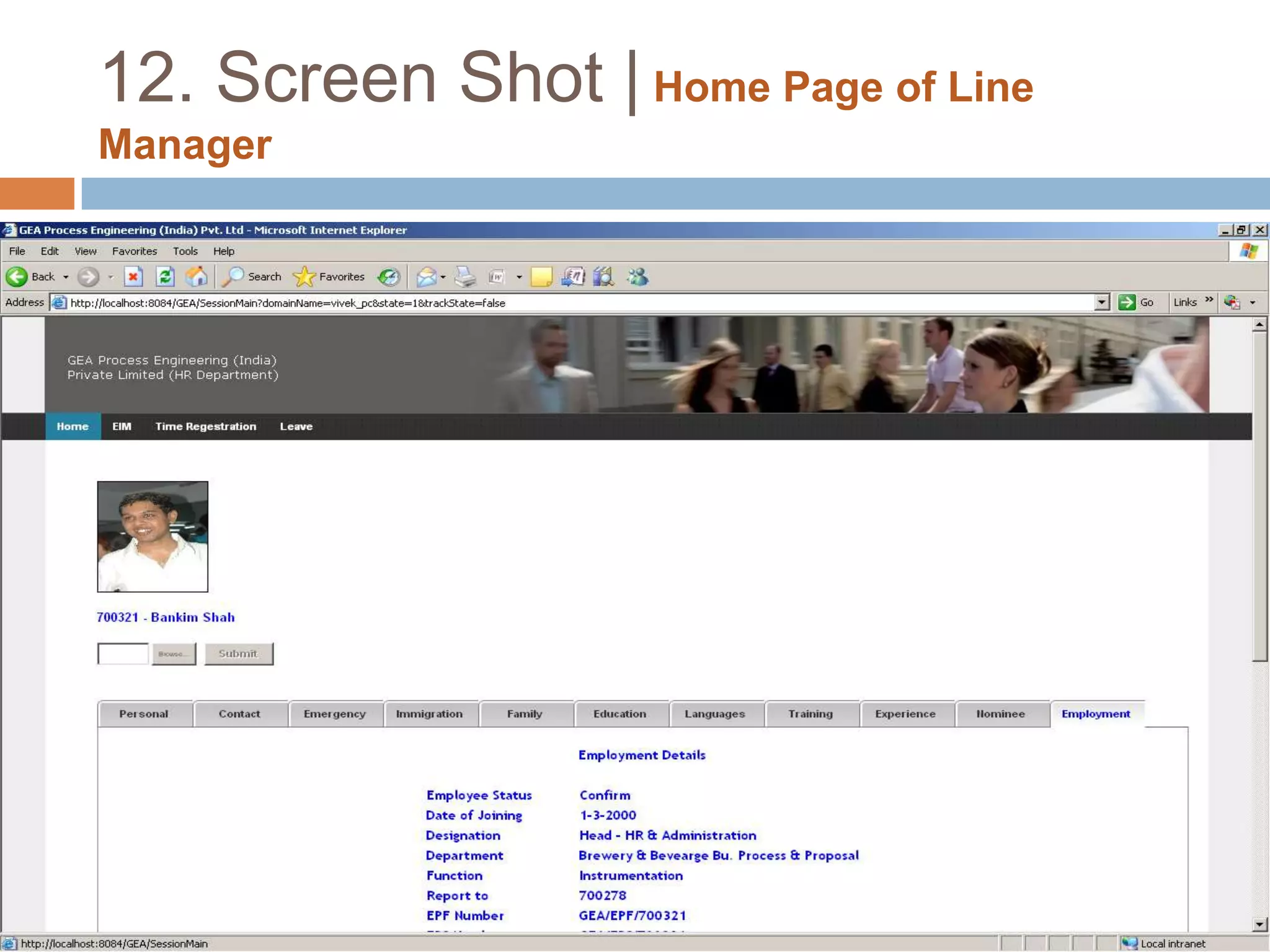Click the Links toolbar label

pyautogui.click(x=1185, y=302)
